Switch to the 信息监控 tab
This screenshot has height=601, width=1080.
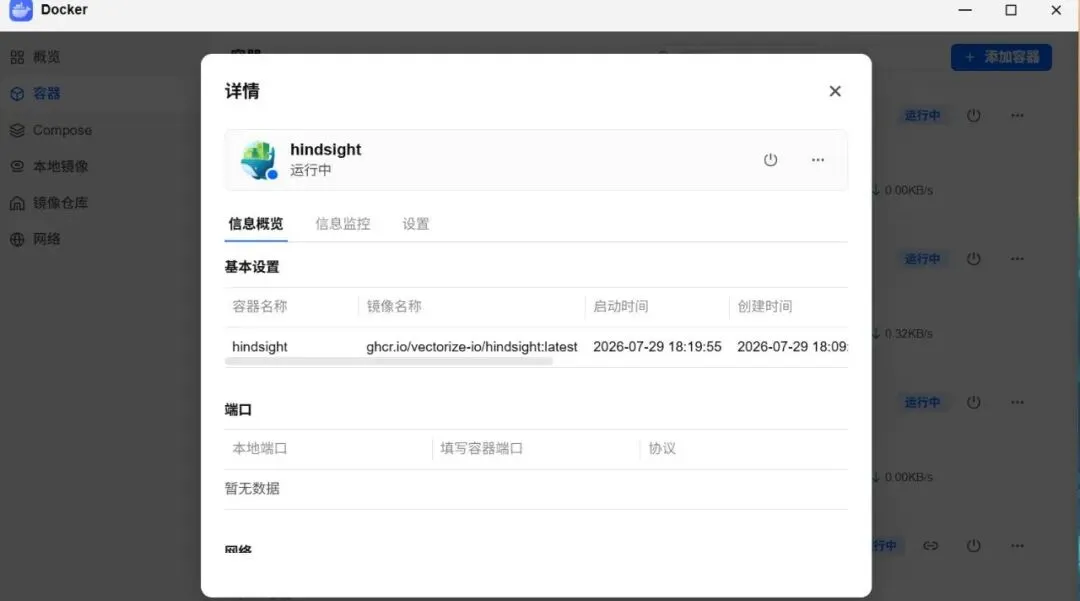click(342, 224)
